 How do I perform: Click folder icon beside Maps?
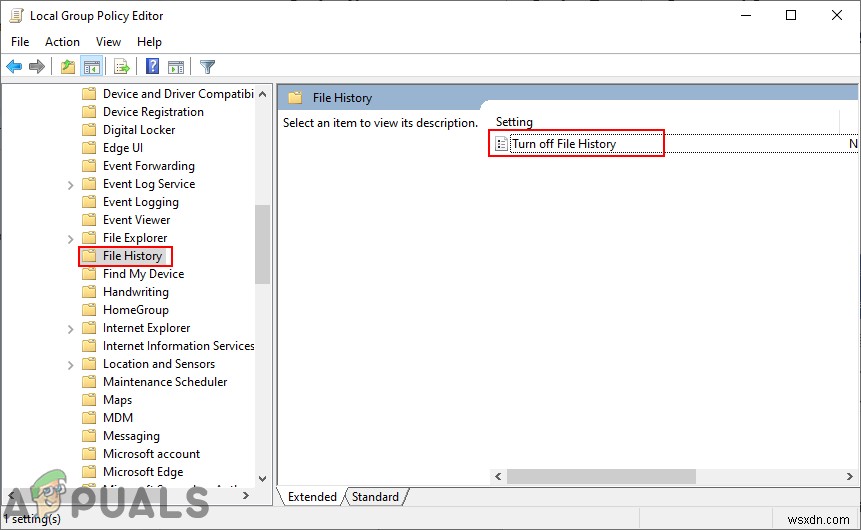tap(89, 400)
